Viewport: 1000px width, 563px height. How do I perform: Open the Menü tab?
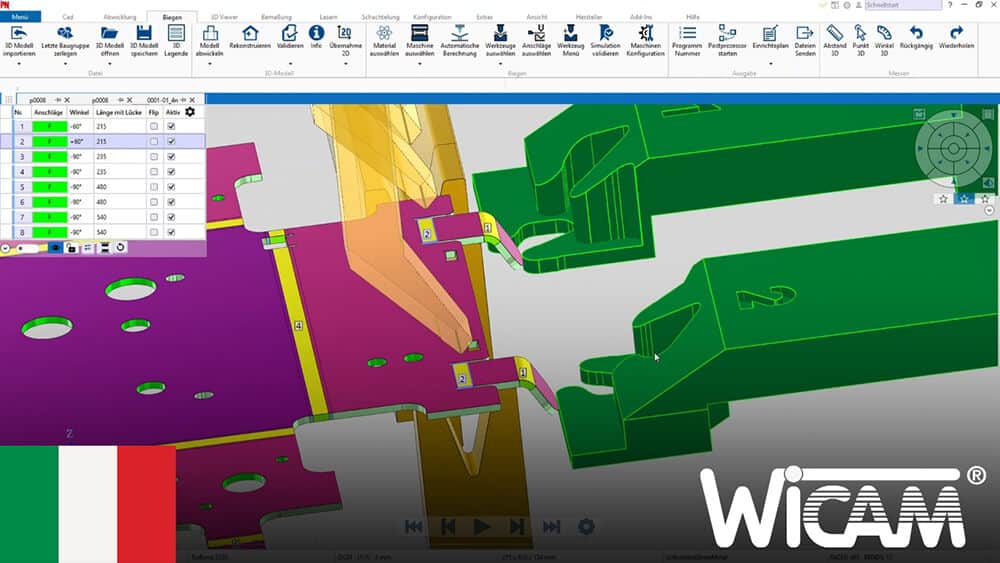(20, 17)
